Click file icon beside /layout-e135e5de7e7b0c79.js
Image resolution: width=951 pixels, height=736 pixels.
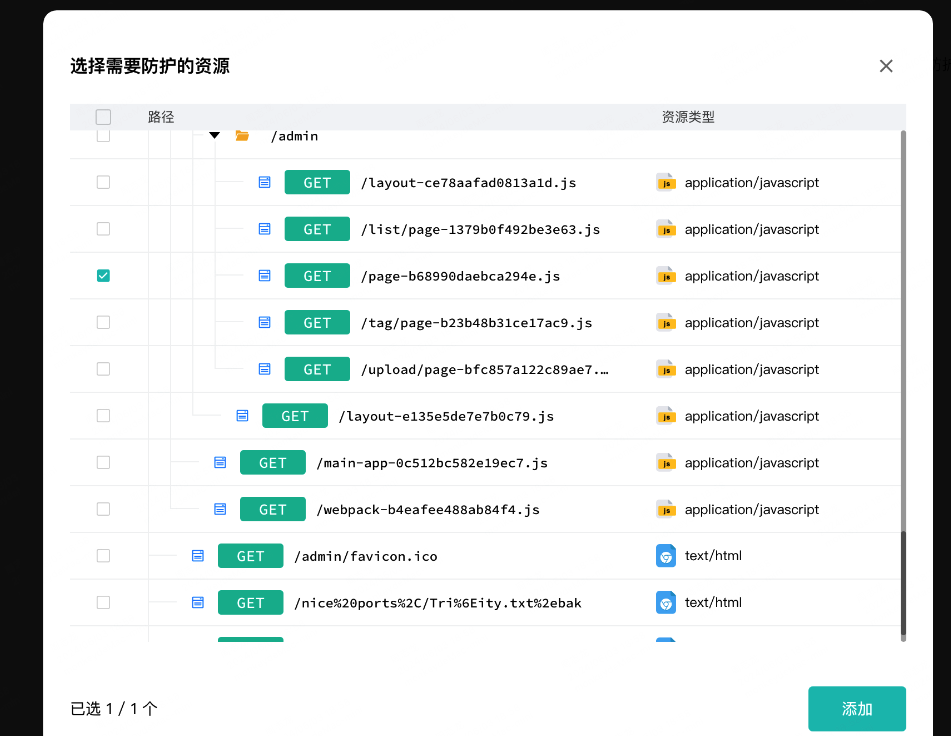242,415
